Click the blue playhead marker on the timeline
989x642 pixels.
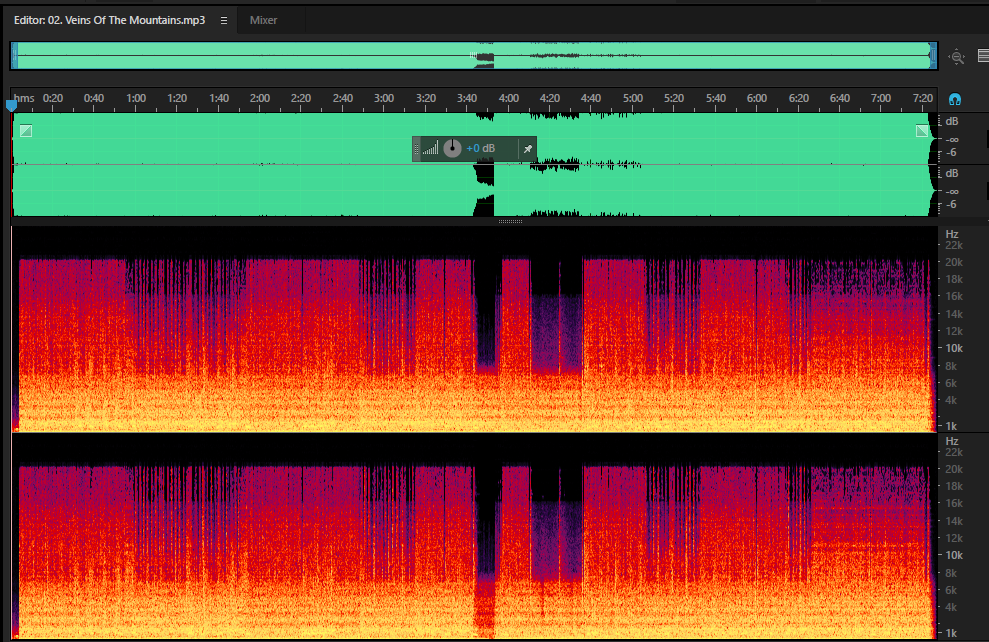point(11,105)
